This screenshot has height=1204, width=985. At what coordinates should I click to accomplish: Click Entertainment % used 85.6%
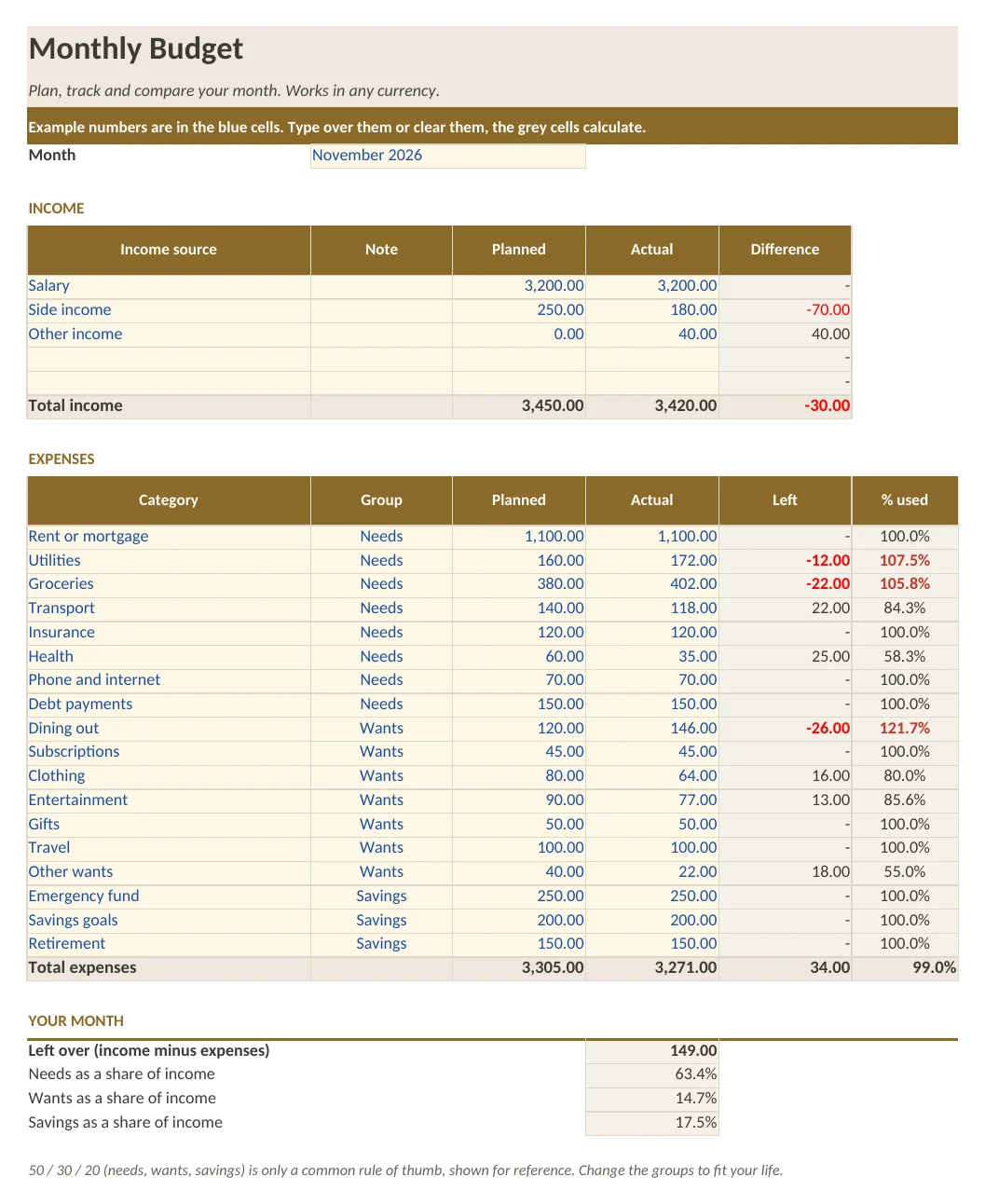[x=905, y=800]
